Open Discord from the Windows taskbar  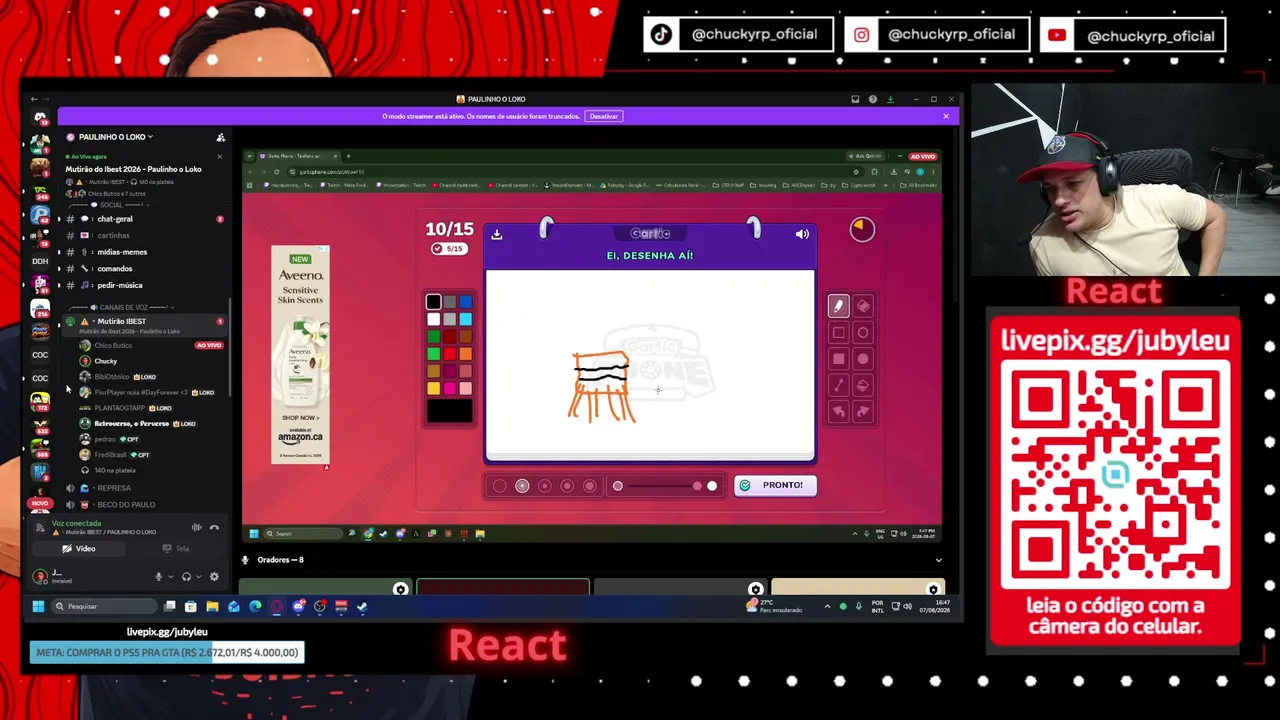click(298, 606)
